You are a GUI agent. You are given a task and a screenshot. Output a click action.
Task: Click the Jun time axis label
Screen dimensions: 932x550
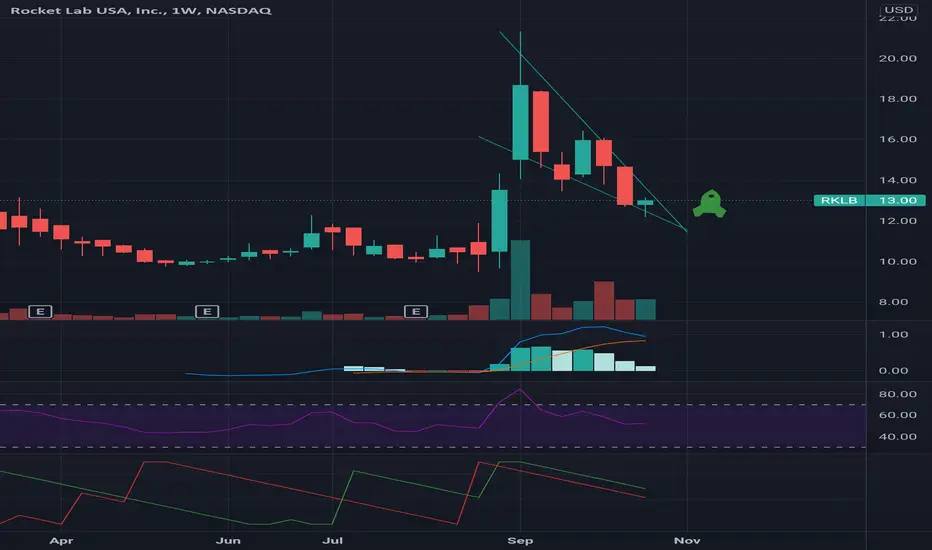tap(228, 540)
